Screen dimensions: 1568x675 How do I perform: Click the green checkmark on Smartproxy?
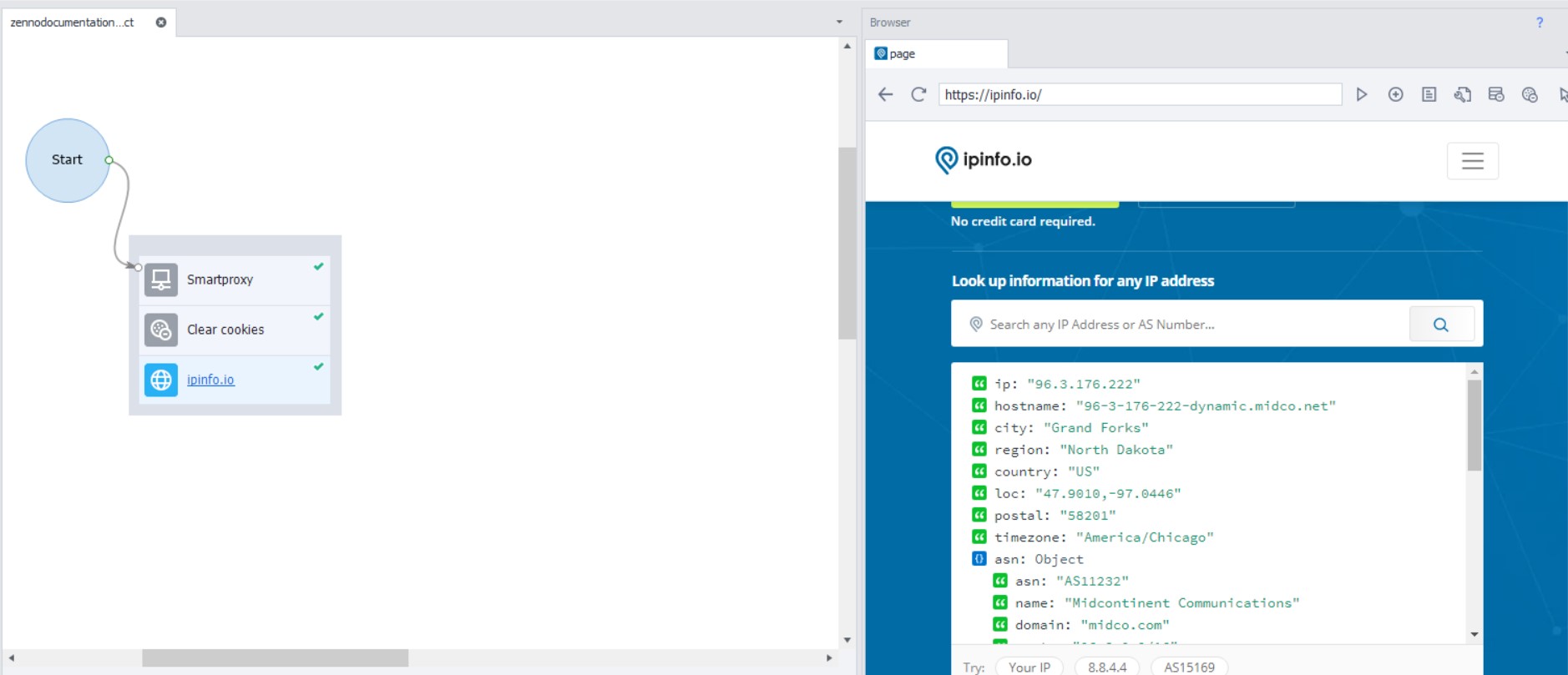318,267
